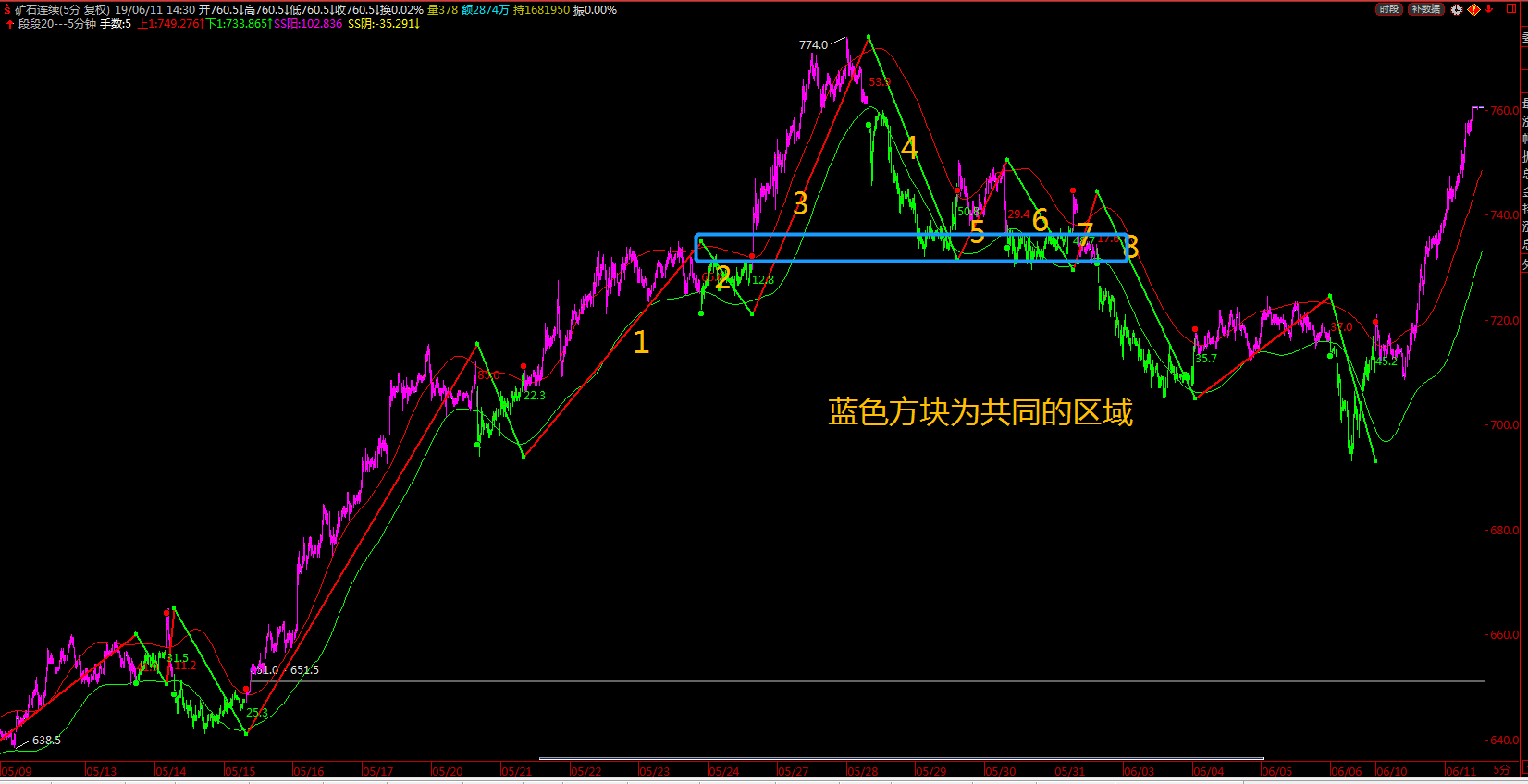1528x784 pixels.
Task: Click the 660.0 price axis label
Action: point(1505,635)
